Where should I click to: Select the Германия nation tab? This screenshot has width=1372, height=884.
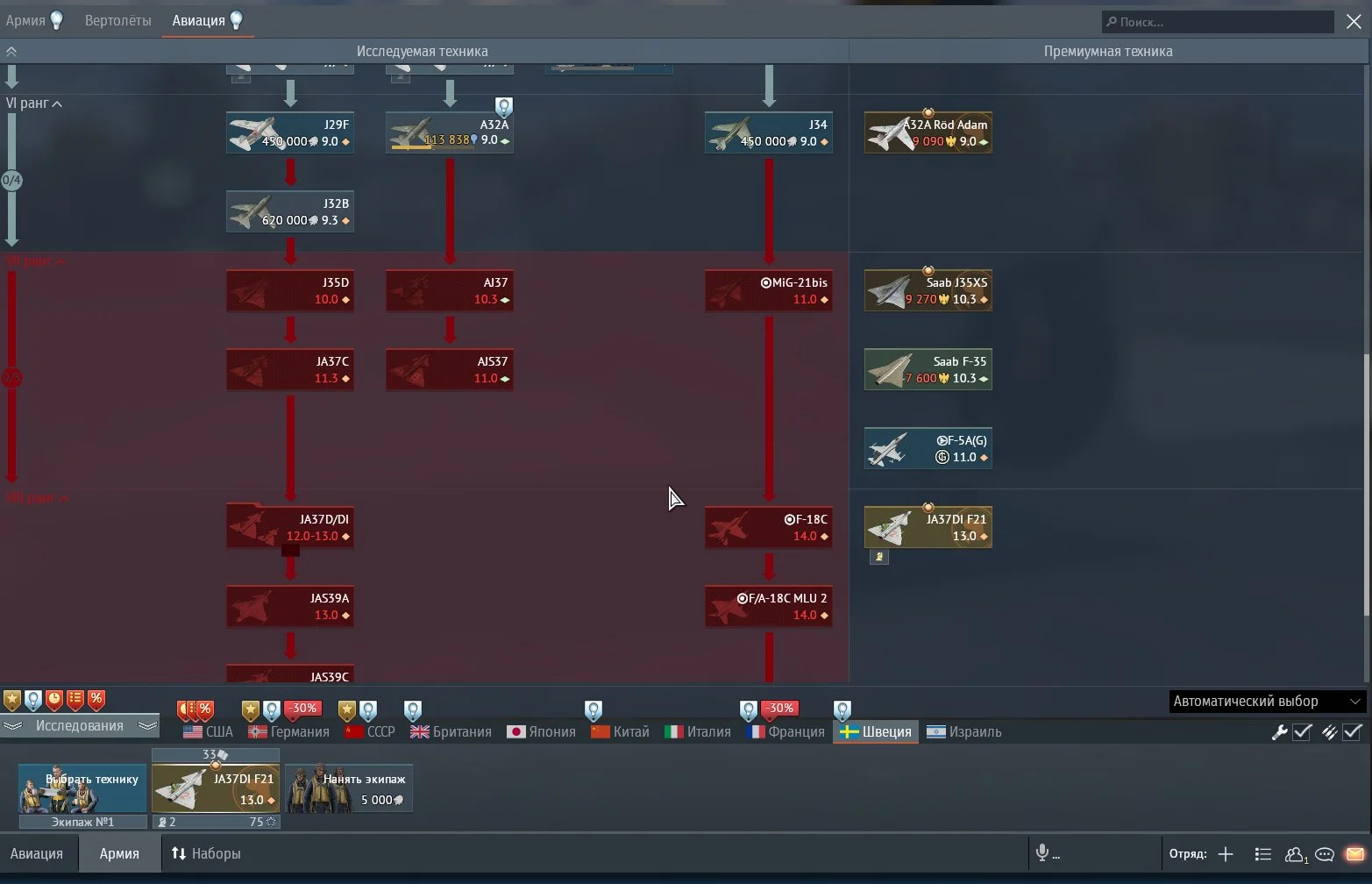coord(288,732)
